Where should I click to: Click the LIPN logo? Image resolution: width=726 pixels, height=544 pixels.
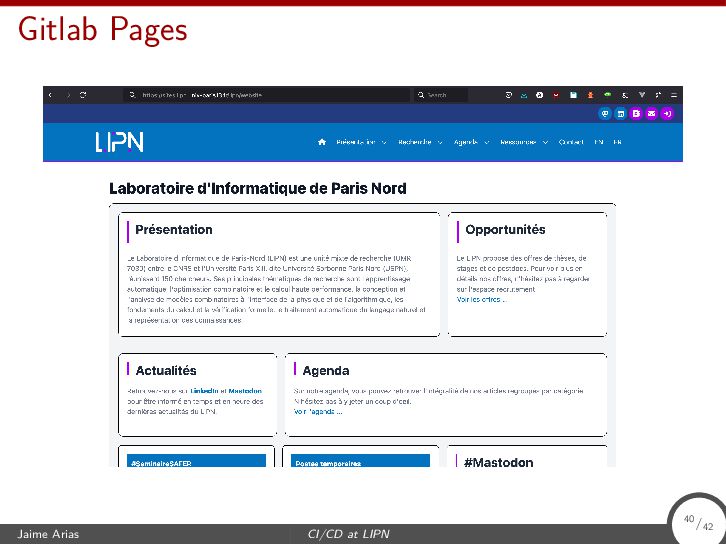(x=119, y=142)
